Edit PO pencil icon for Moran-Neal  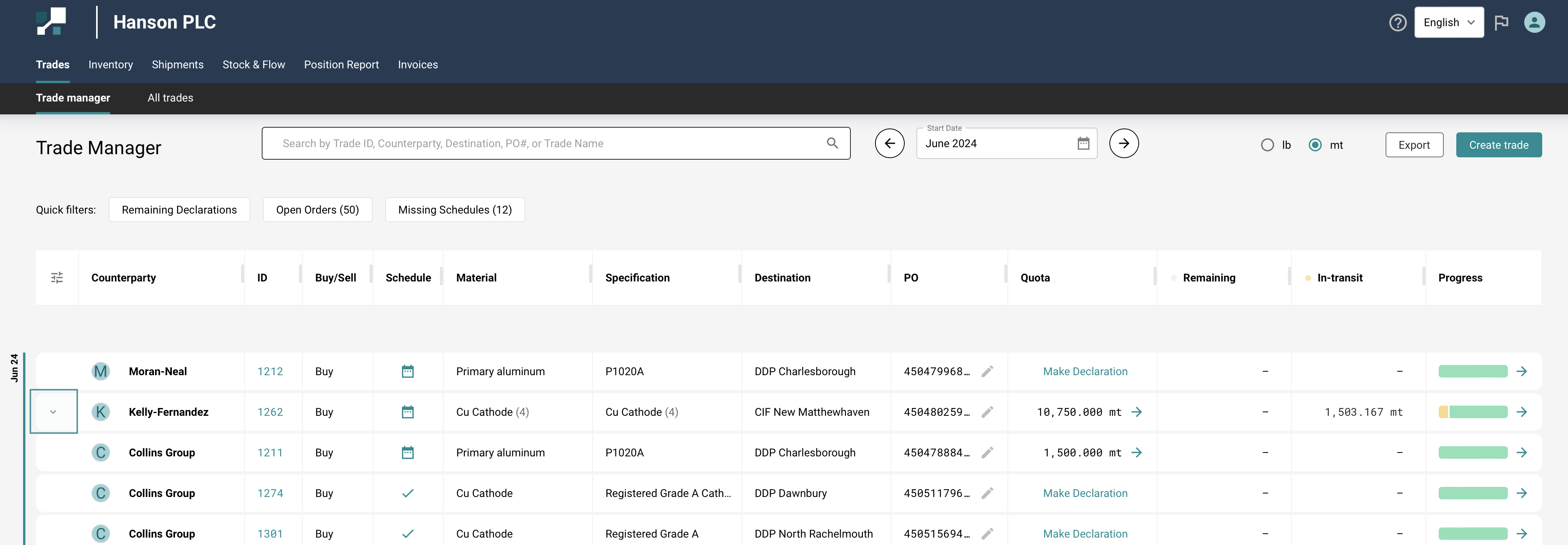pyautogui.click(x=987, y=371)
